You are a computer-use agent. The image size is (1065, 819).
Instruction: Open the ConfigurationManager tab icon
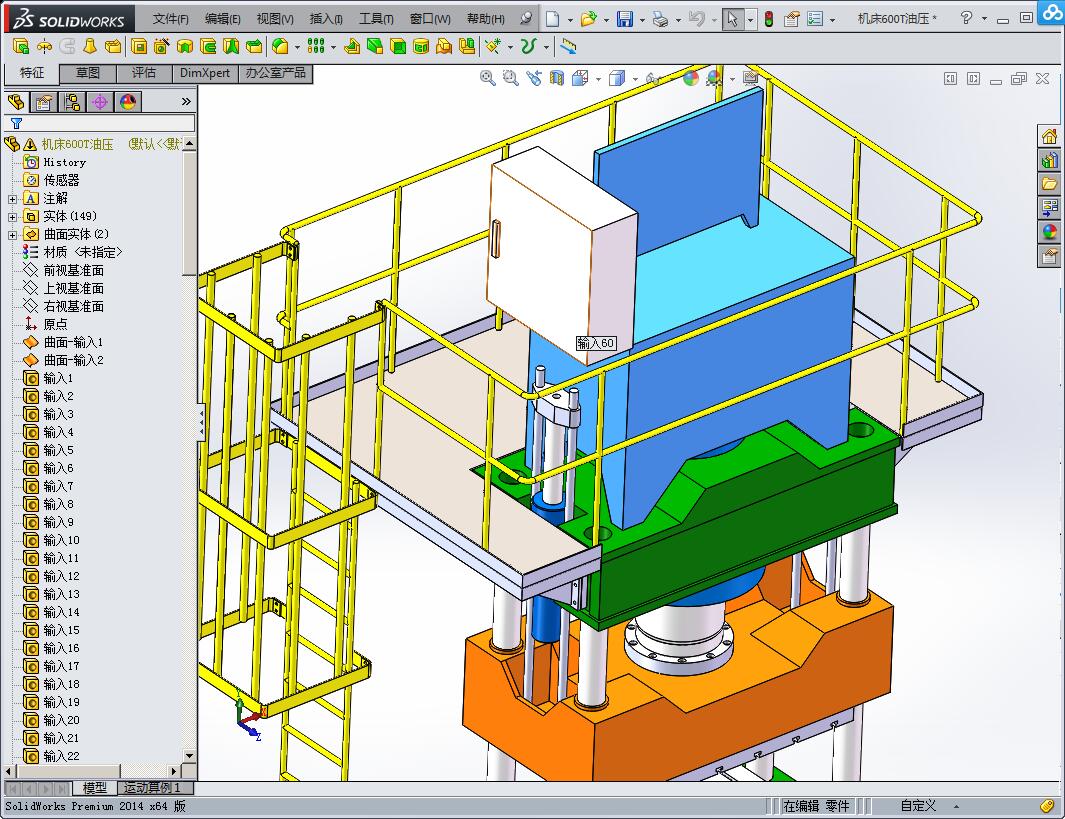72,102
